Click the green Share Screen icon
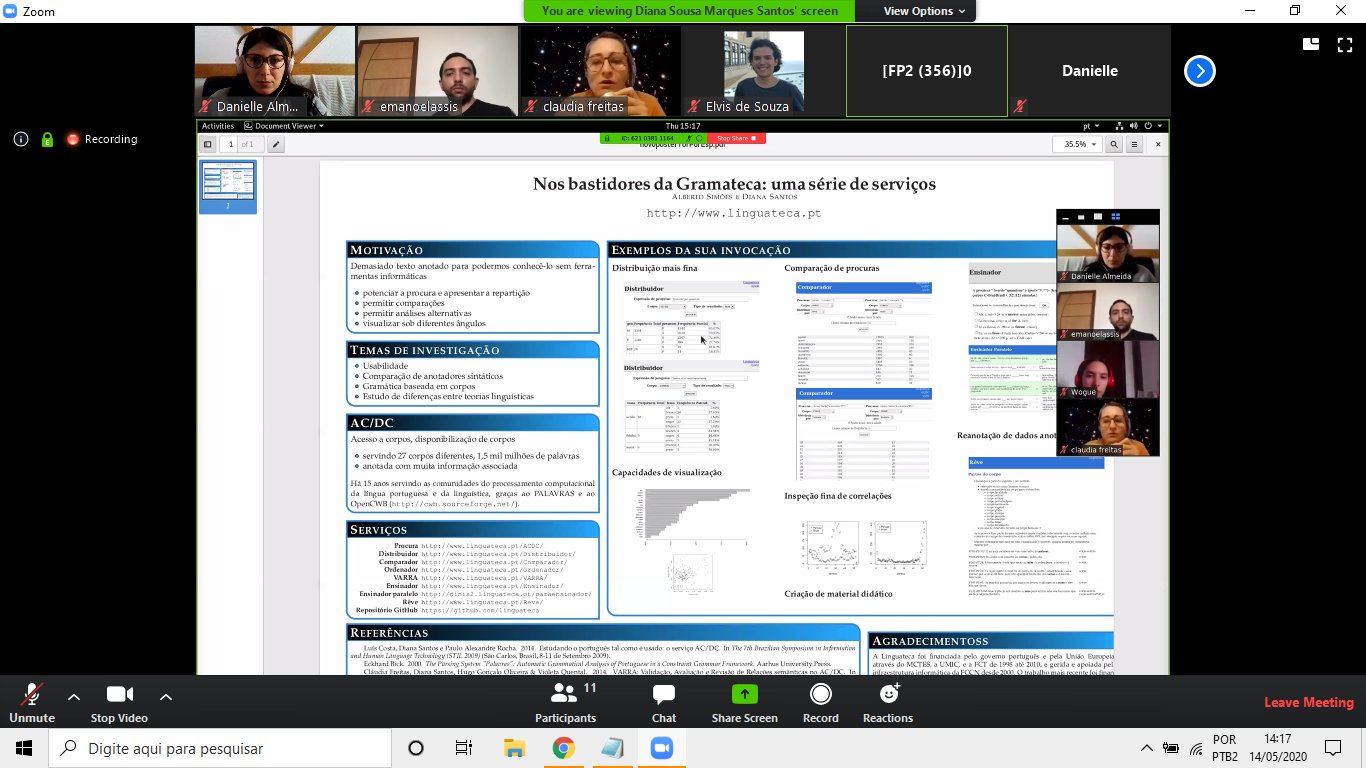The height and width of the screenshot is (768, 1366). click(x=744, y=695)
